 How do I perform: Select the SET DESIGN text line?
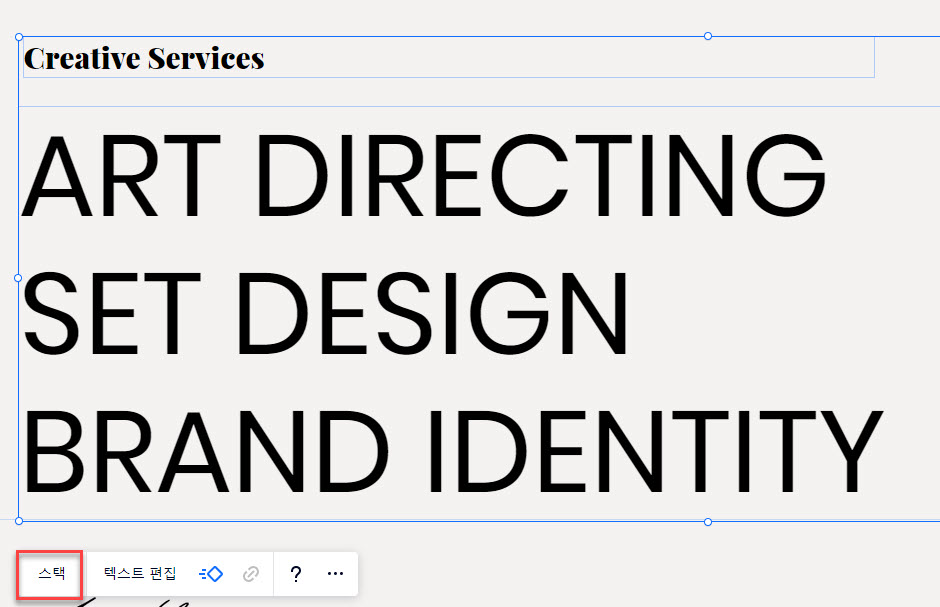326,313
